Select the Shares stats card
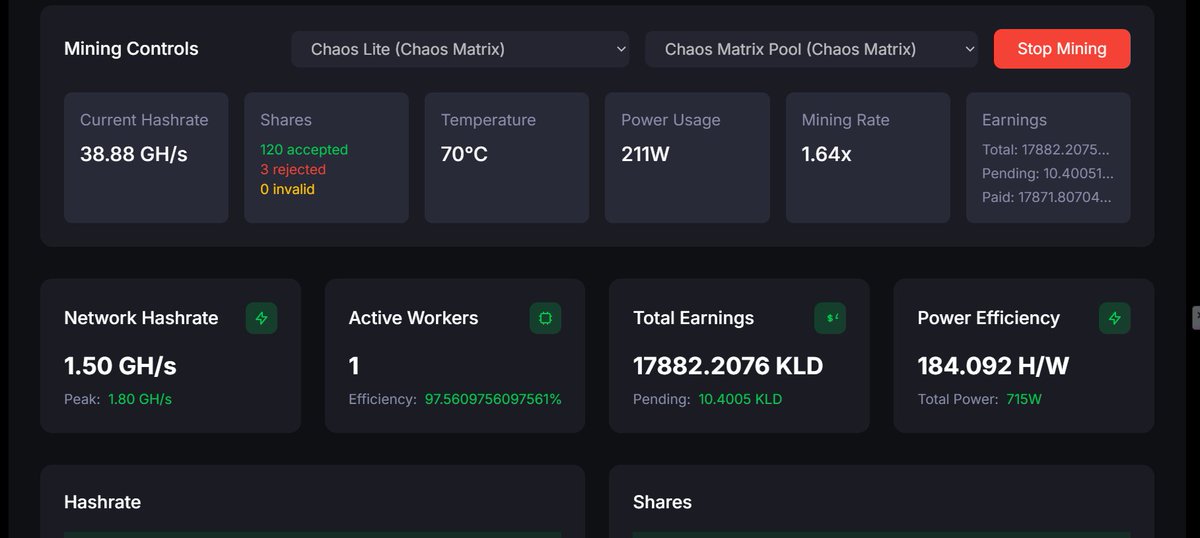Viewport: 1200px width, 538px height. (x=326, y=158)
